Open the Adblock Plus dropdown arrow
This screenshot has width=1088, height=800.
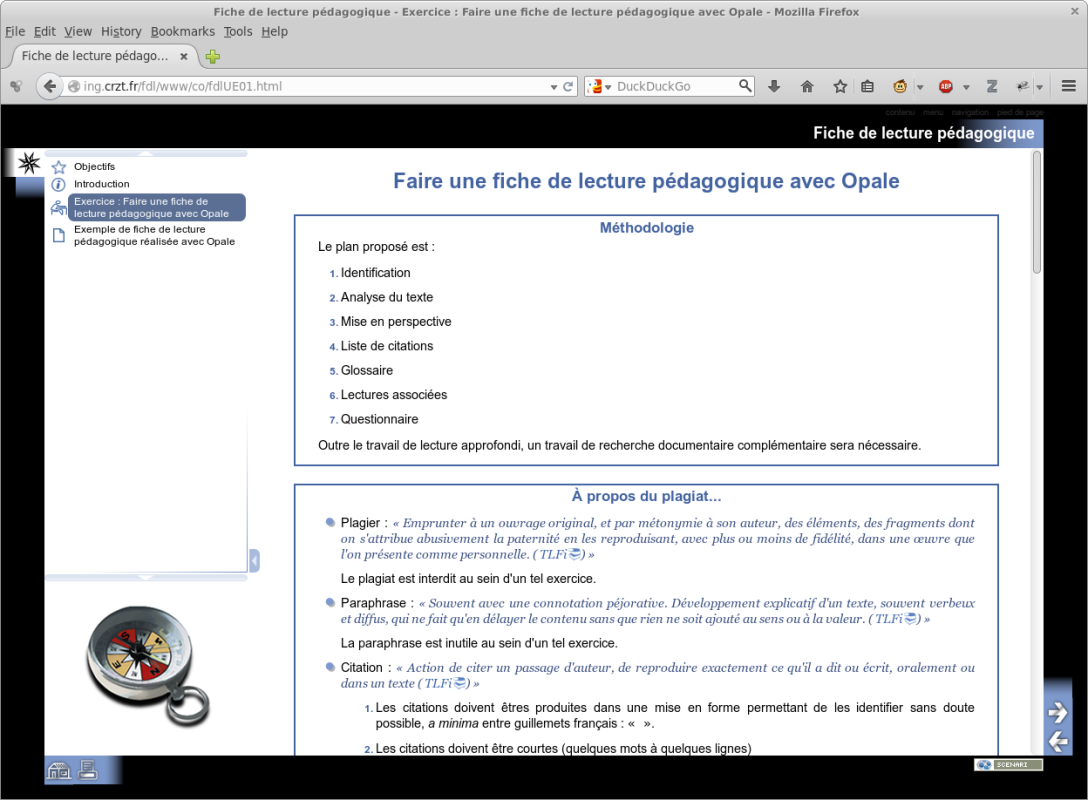966,87
